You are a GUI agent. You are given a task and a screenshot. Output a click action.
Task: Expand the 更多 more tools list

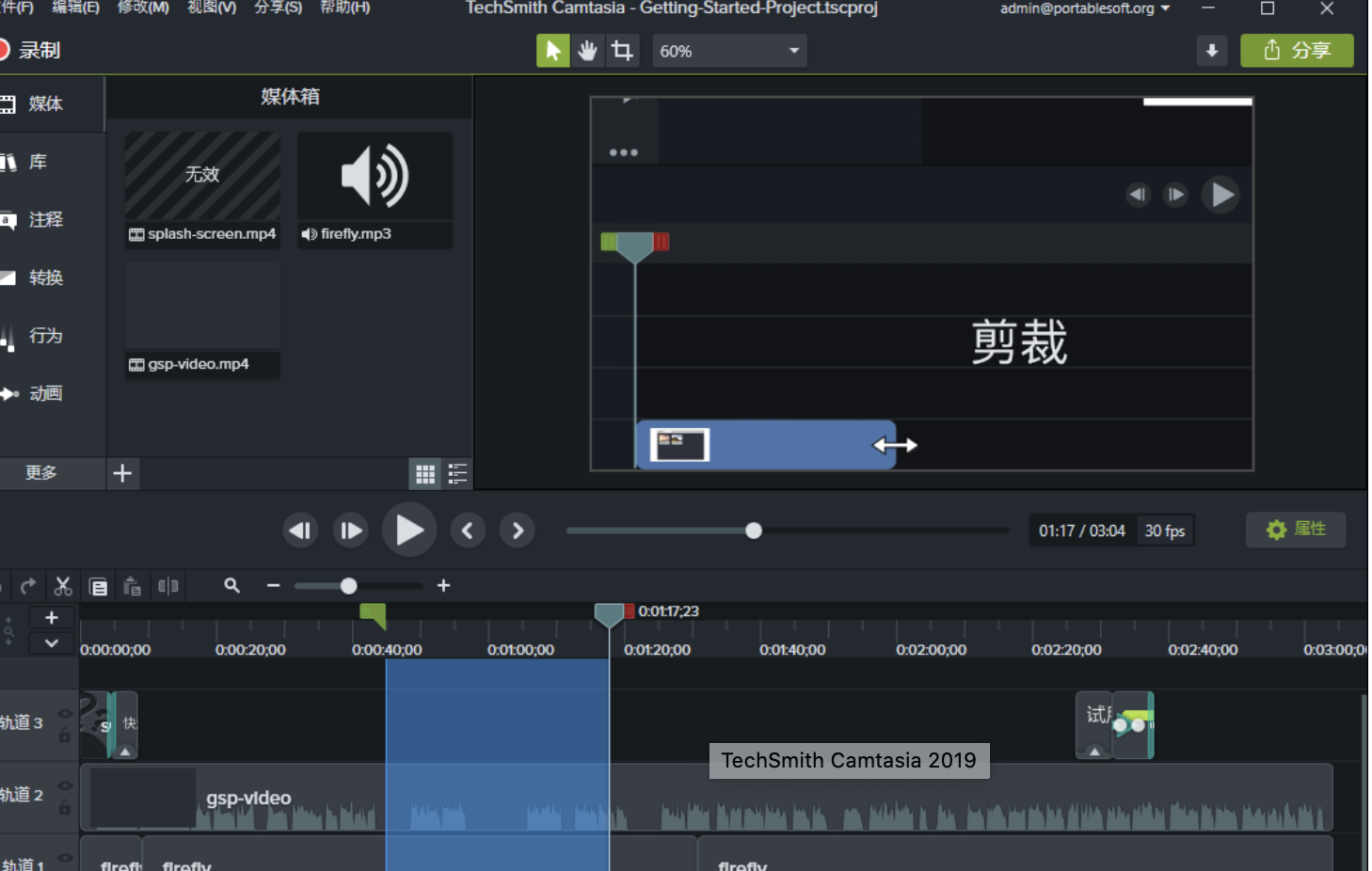click(x=41, y=473)
